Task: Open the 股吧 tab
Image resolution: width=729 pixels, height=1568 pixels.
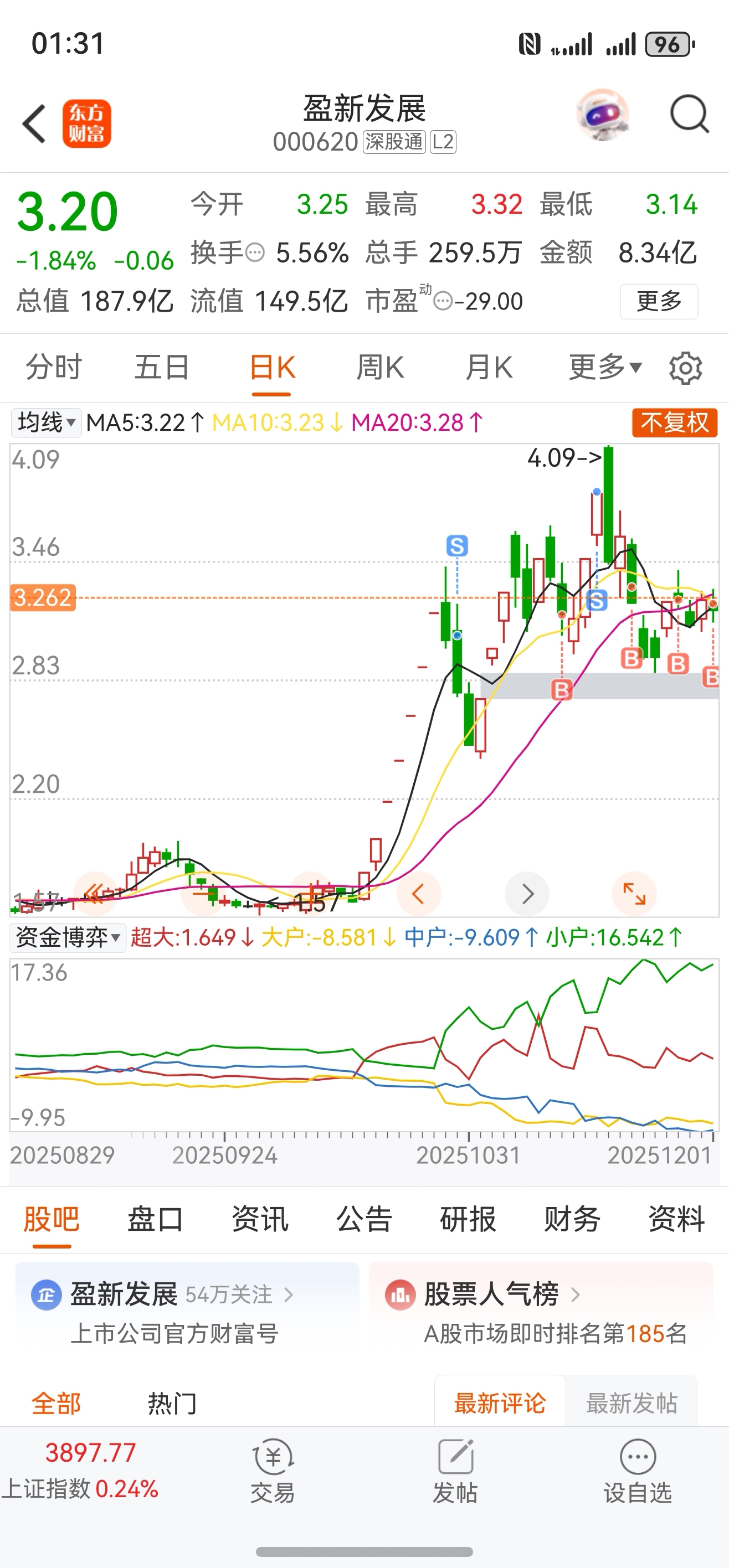Action: 52,1220
